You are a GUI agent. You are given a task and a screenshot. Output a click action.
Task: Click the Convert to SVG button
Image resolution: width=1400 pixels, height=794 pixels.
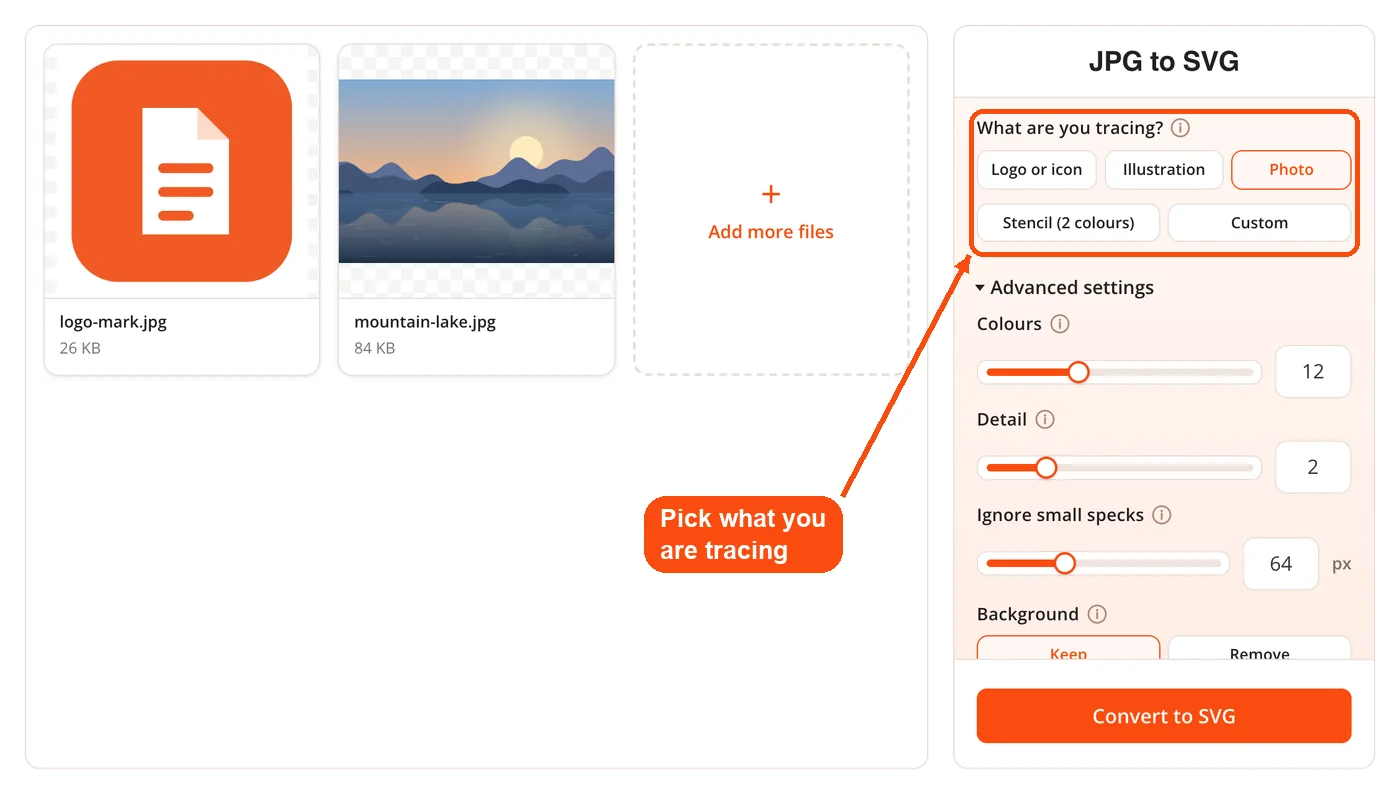(1164, 716)
